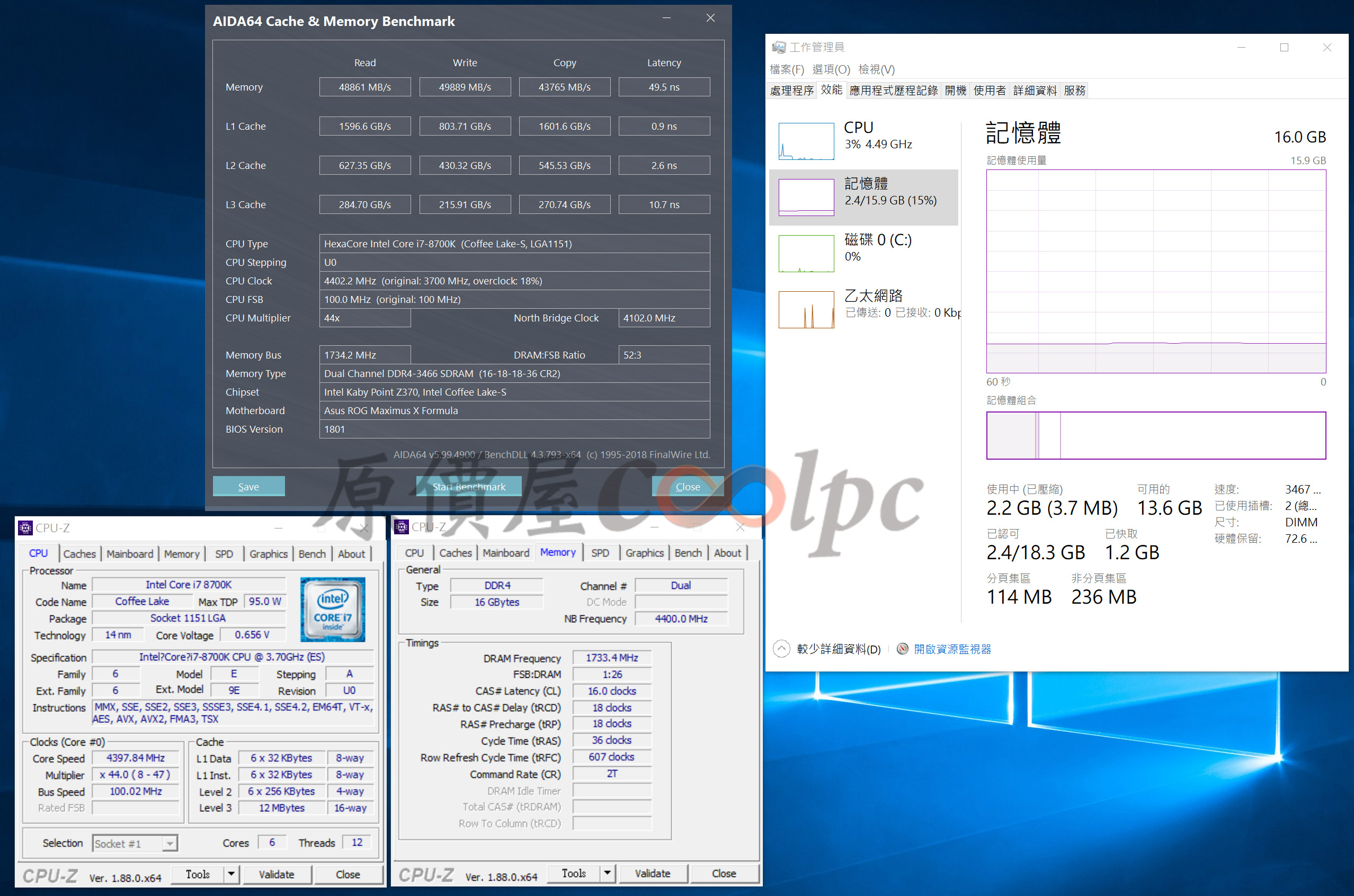Switch to the Mainboard tab in the left CPU-Z window

tap(130, 554)
